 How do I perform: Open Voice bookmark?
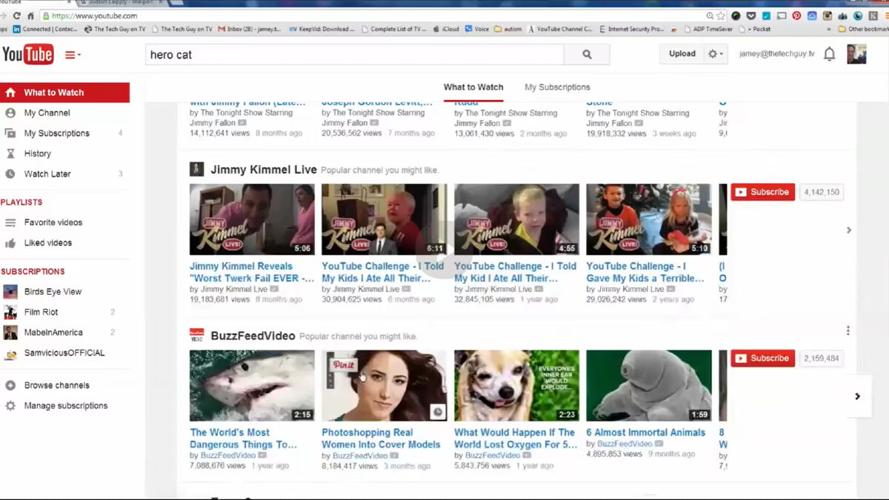click(477, 29)
